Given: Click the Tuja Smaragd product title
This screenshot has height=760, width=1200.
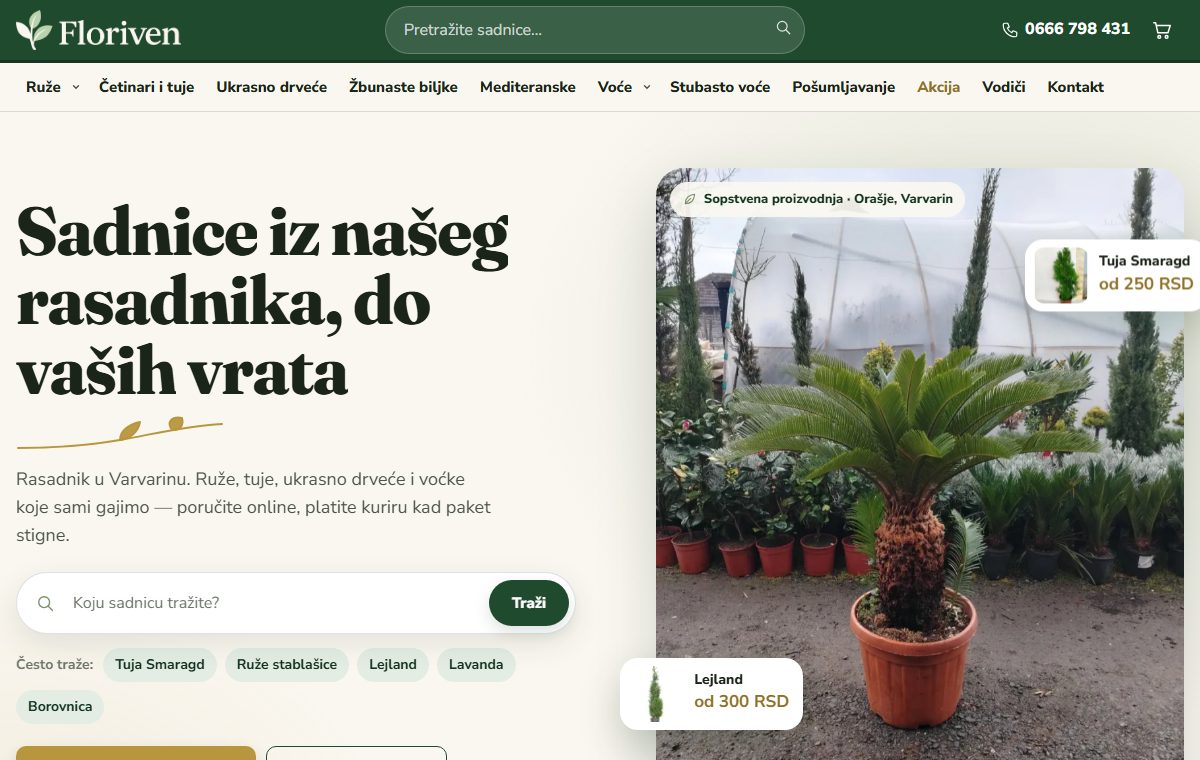Looking at the screenshot, I should pyautogui.click(x=1144, y=261).
